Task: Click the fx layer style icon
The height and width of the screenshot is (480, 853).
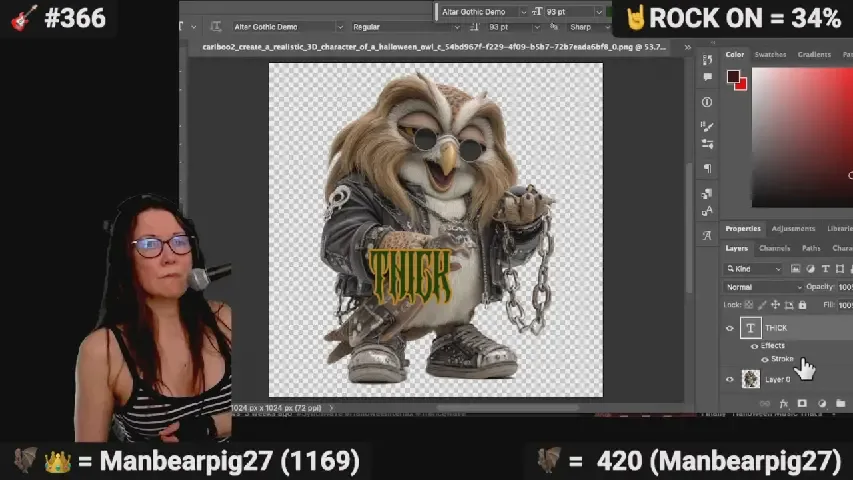Action: point(785,403)
